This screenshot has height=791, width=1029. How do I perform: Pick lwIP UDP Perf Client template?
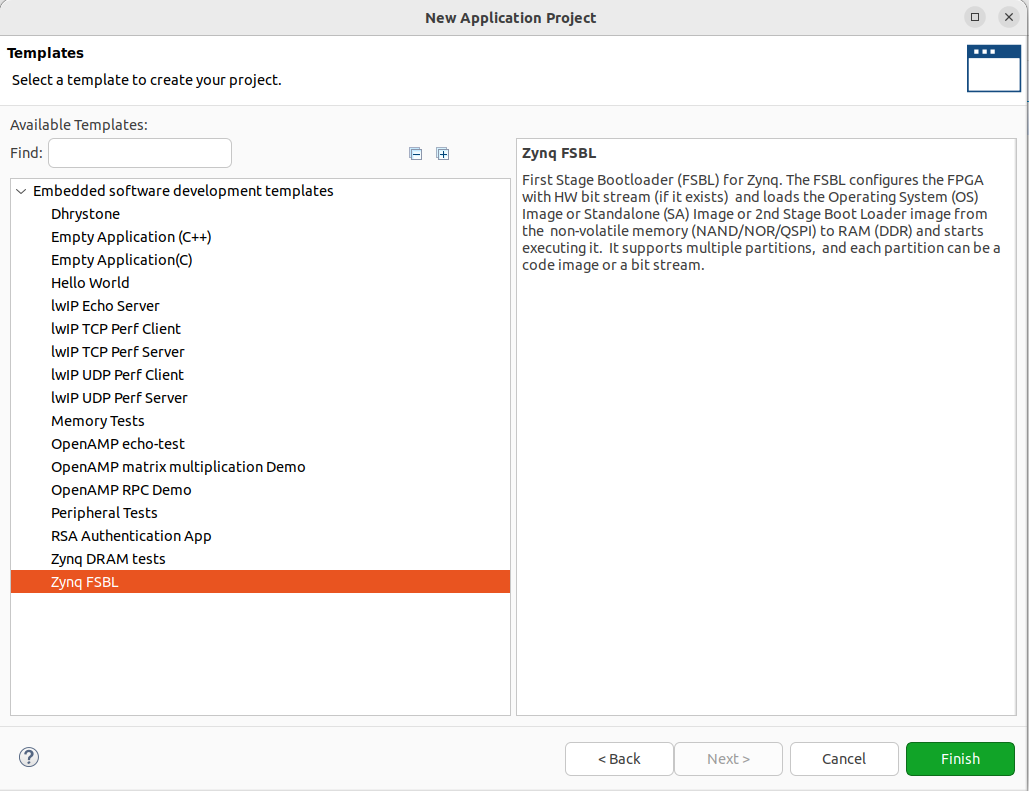(117, 375)
